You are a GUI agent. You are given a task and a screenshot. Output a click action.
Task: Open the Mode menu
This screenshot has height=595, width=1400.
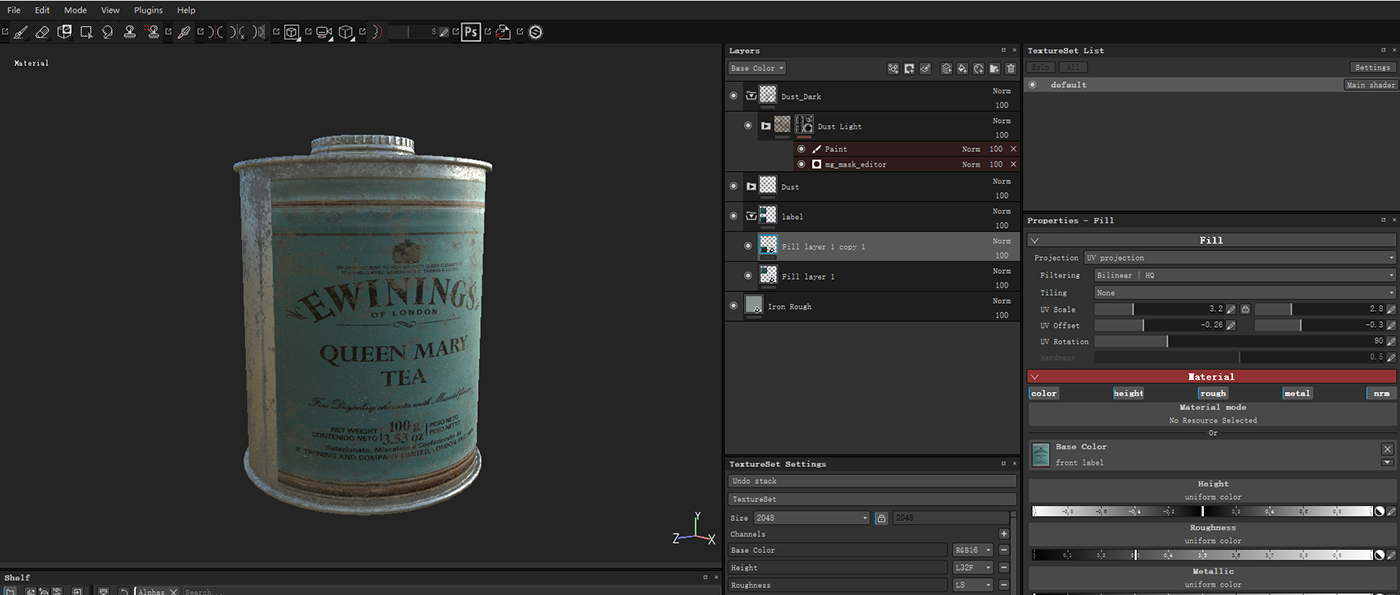pos(75,10)
